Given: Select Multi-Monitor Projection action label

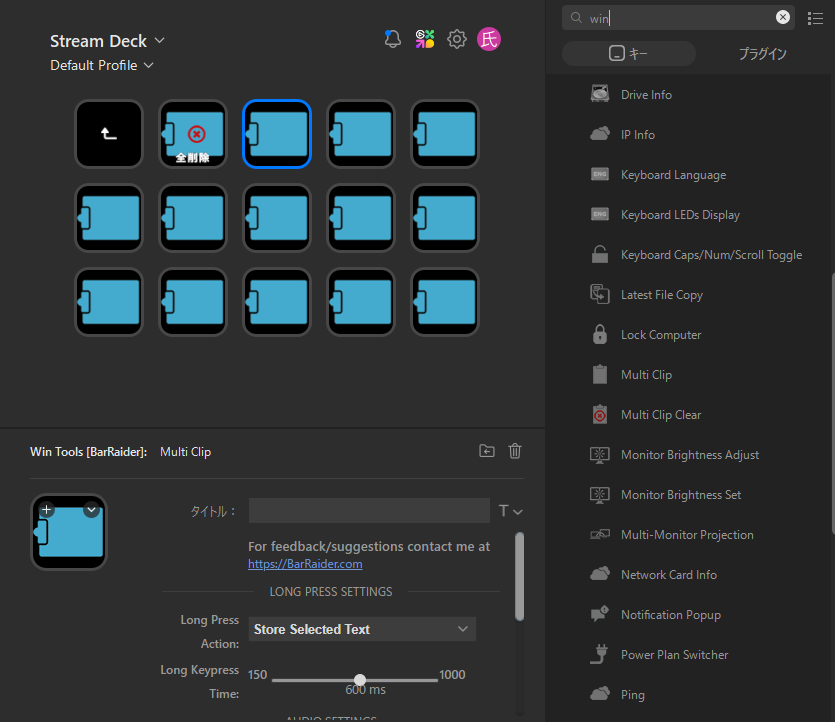Looking at the screenshot, I should pyautogui.click(x=687, y=535).
